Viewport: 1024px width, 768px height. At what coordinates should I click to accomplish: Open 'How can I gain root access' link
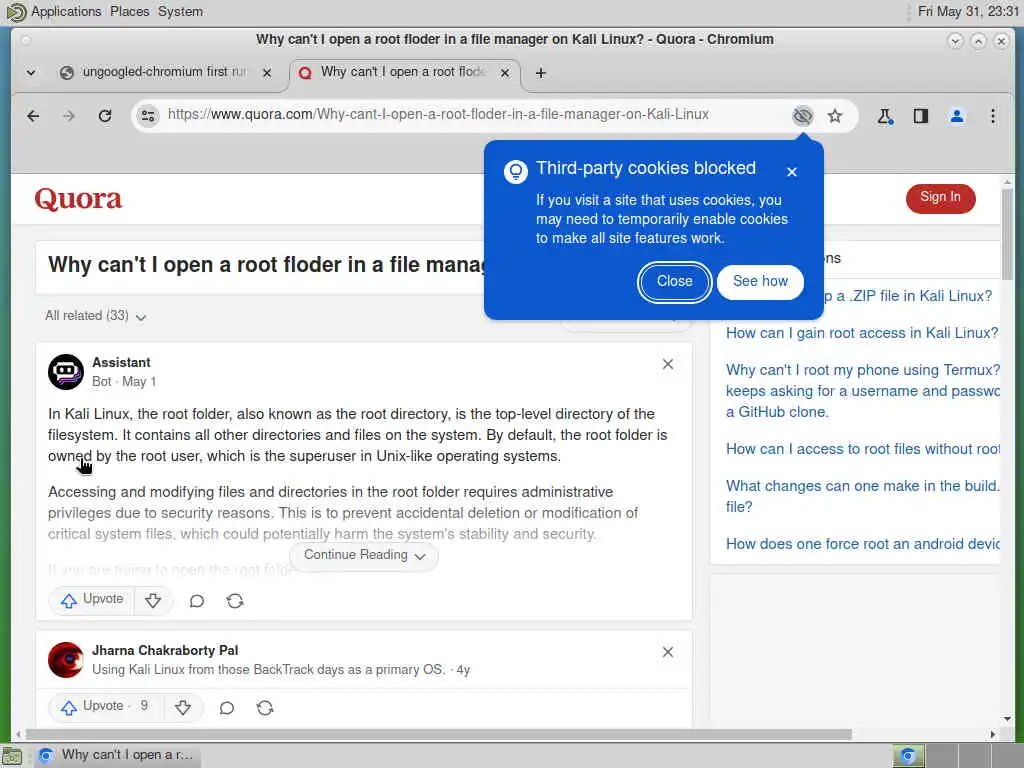coord(862,333)
